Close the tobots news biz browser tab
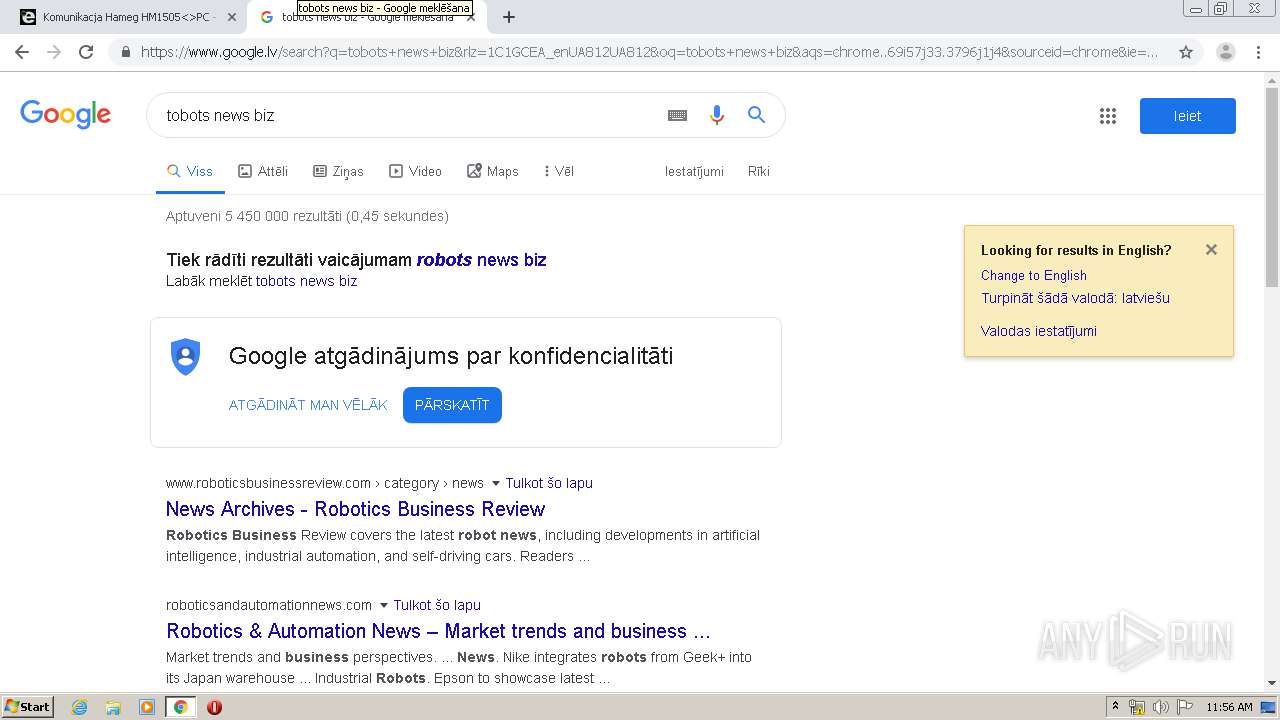Viewport: 1280px width, 720px height. tap(470, 17)
